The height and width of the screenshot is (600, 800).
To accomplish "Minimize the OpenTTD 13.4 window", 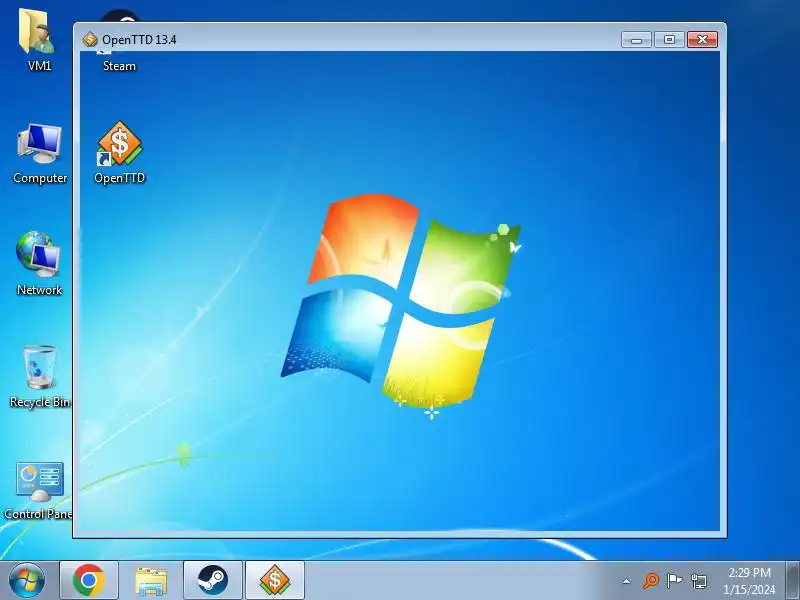I will (x=636, y=39).
